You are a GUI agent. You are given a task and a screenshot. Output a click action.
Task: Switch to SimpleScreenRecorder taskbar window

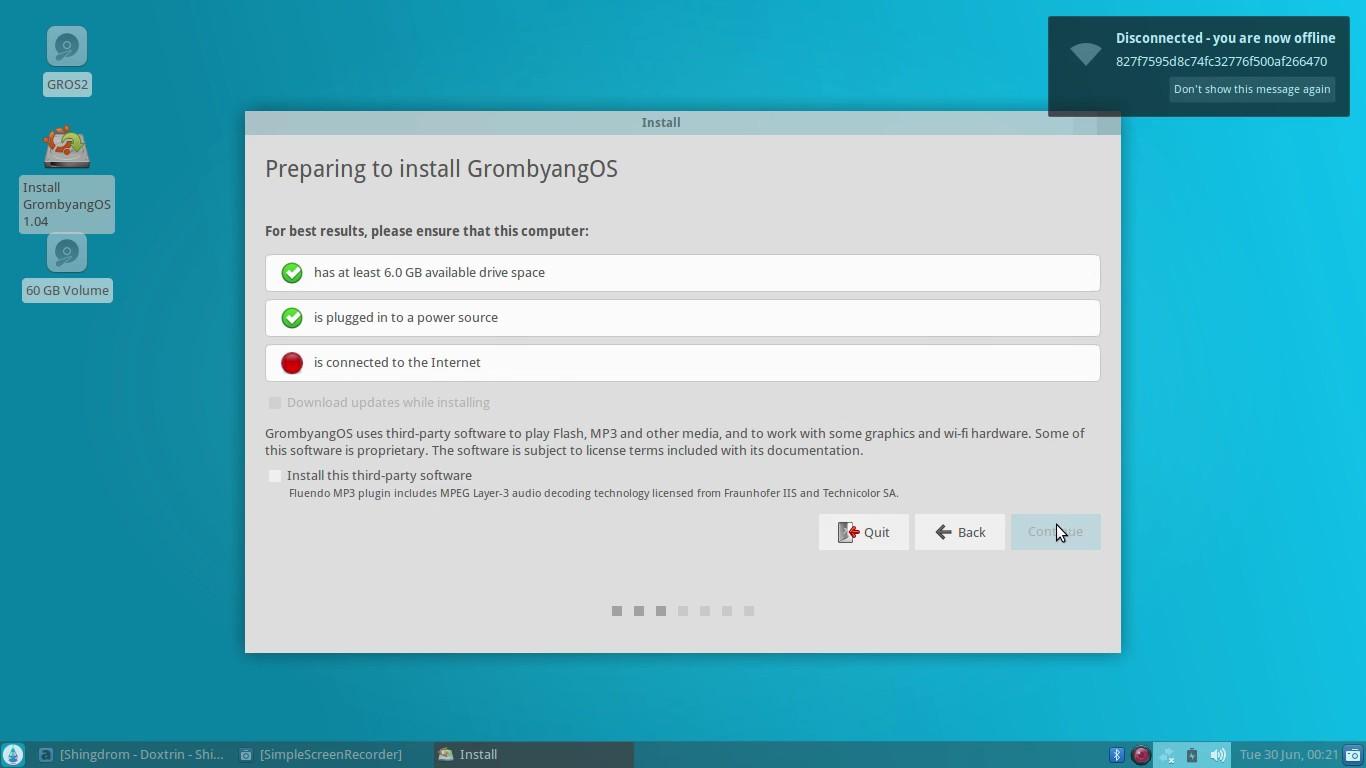(331, 755)
